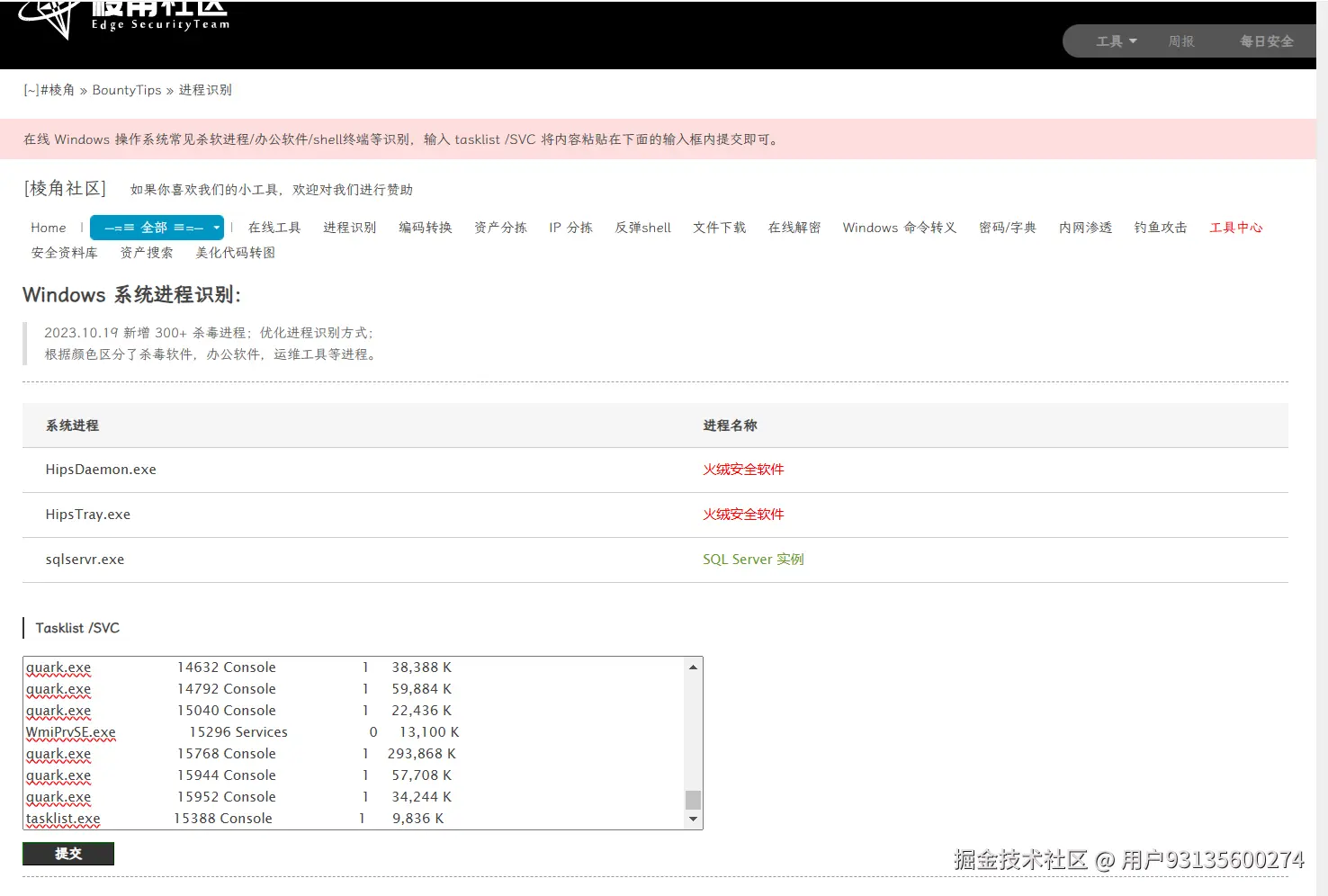Click the Tasklist /SVC label

77,628
